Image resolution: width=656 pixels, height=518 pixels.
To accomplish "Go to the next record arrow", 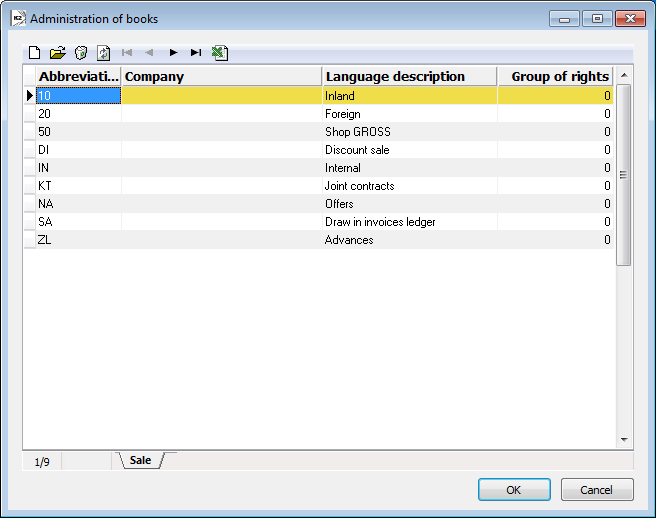I will 173,53.
